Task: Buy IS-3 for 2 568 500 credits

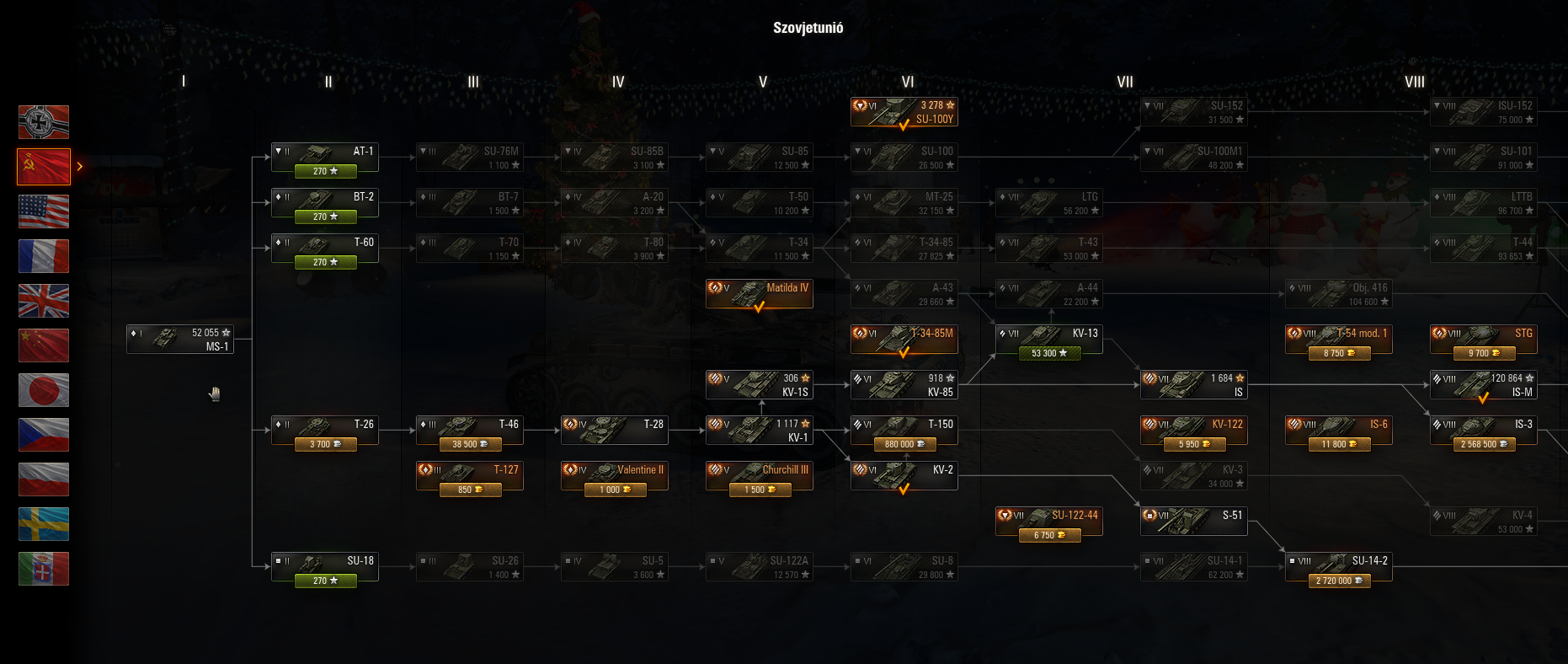Action: pos(1484,444)
